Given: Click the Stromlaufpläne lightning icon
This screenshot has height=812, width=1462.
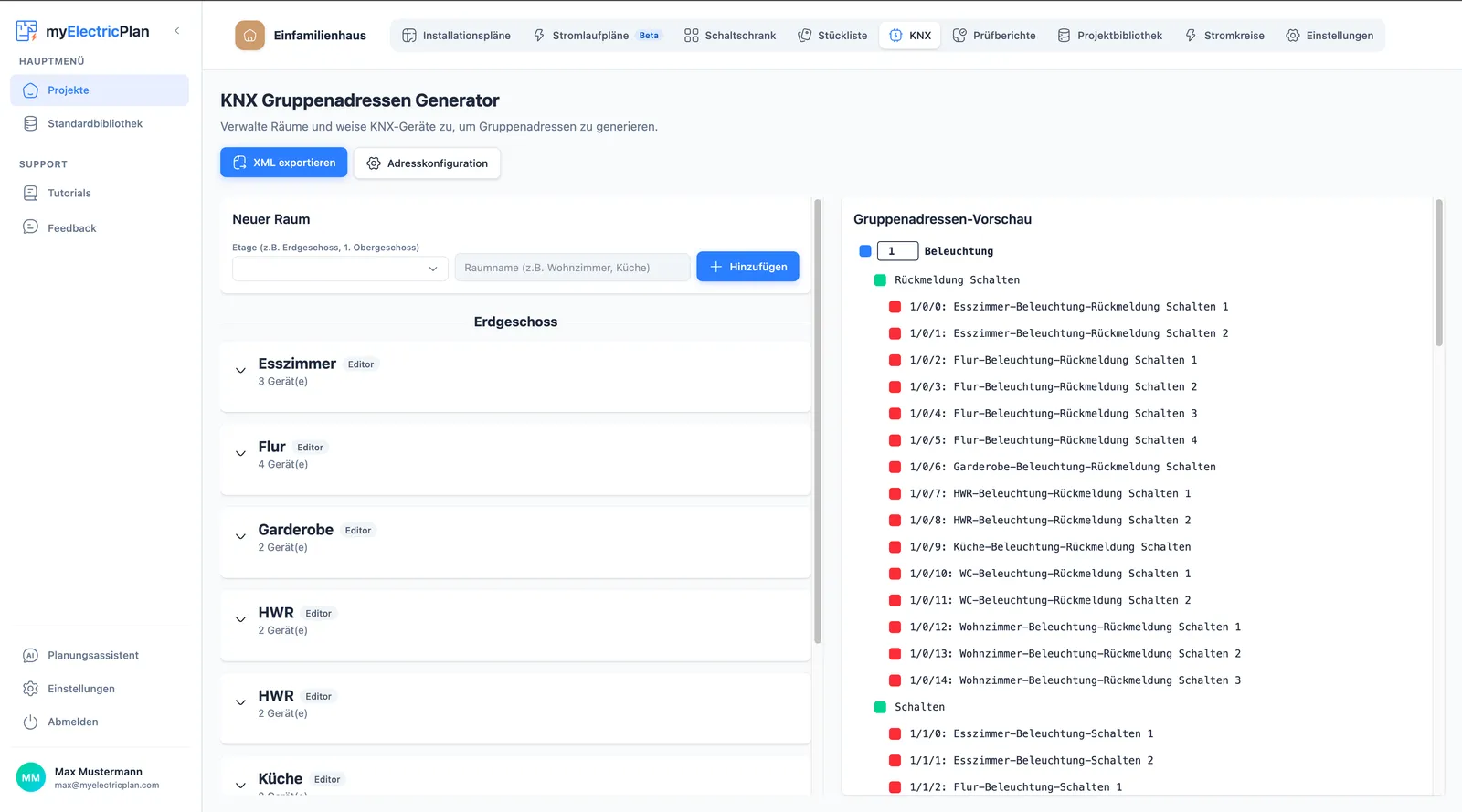Looking at the screenshot, I should 539,36.
